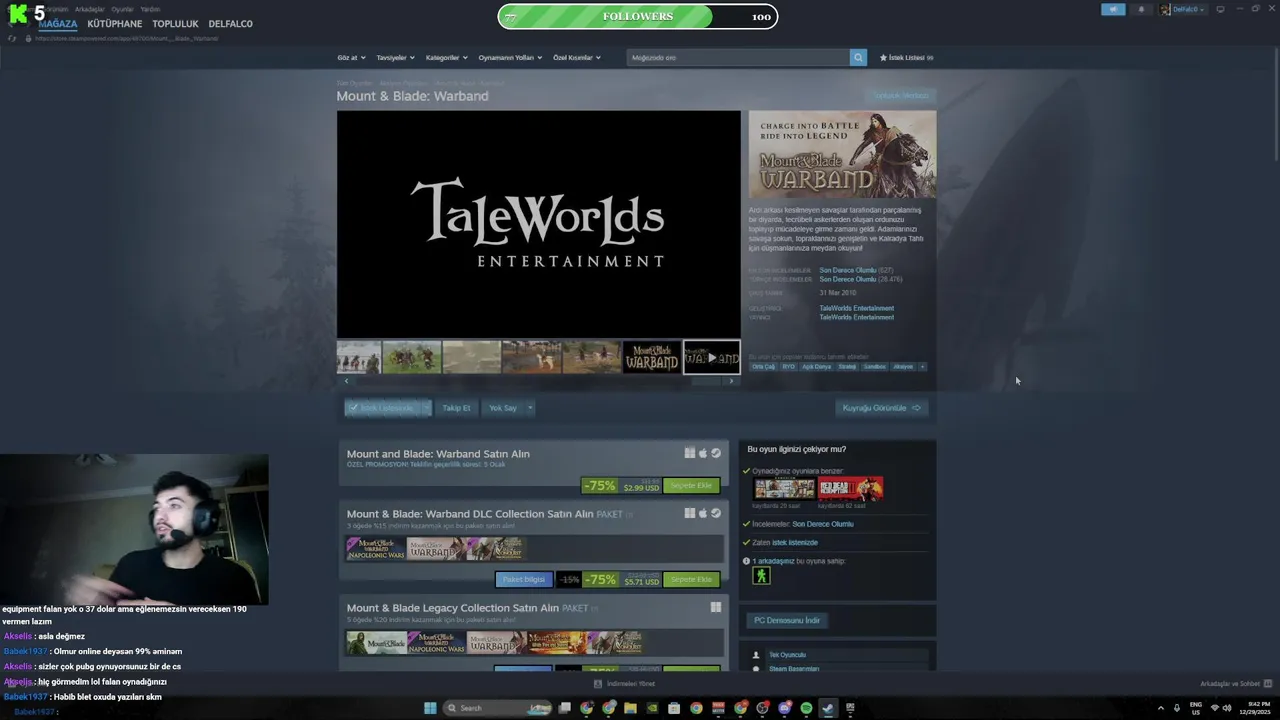Open the Göz at dropdown menu
The width and height of the screenshot is (1280, 720).
click(352, 58)
